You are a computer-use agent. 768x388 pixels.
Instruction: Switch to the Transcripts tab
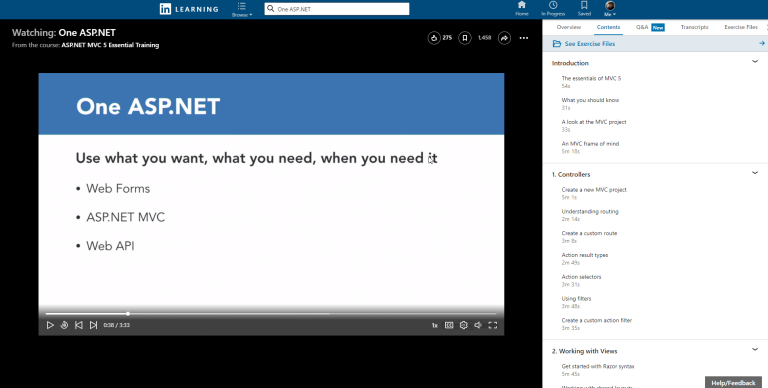695,27
